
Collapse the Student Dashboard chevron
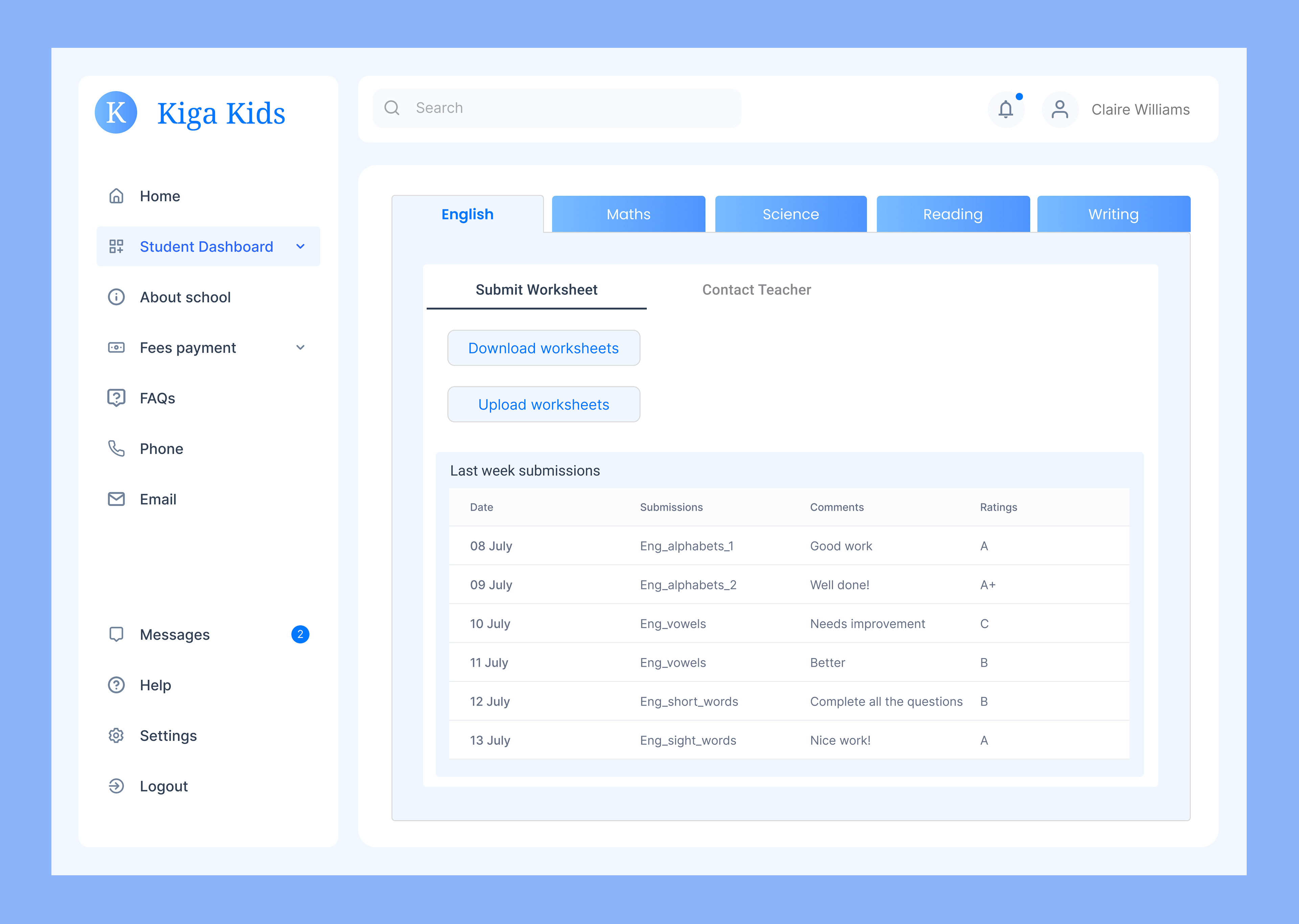click(300, 246)
